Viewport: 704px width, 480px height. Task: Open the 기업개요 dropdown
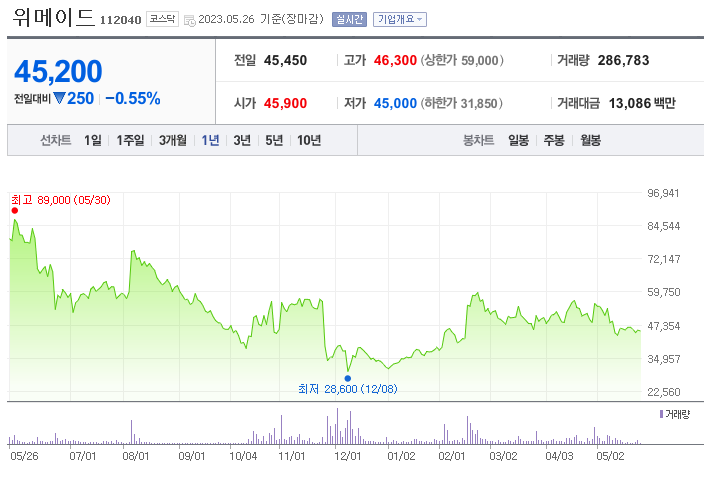[400, 19]
